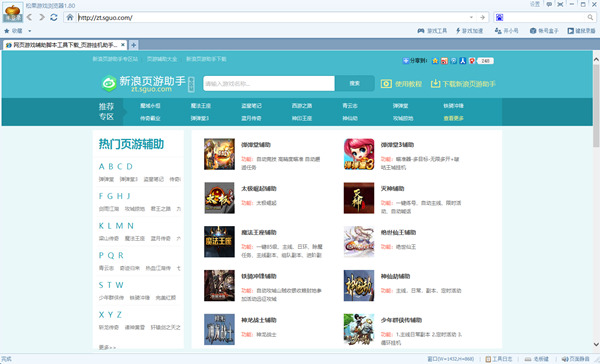Open 开小号 toolbar item
The height and width of the screenshot is (364, 600).
(506, 31)
